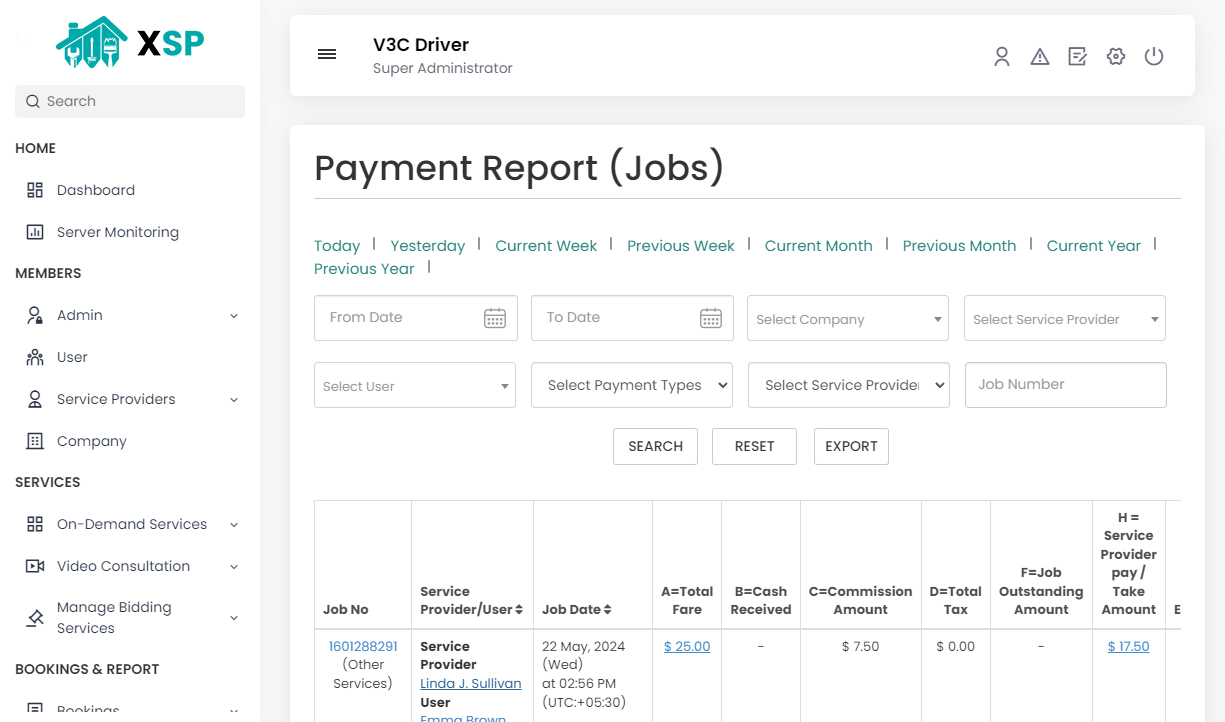Open job number 1601288291 link
Image resolution: width=1225 pixels, height=722 pixels.
(362, 646)
